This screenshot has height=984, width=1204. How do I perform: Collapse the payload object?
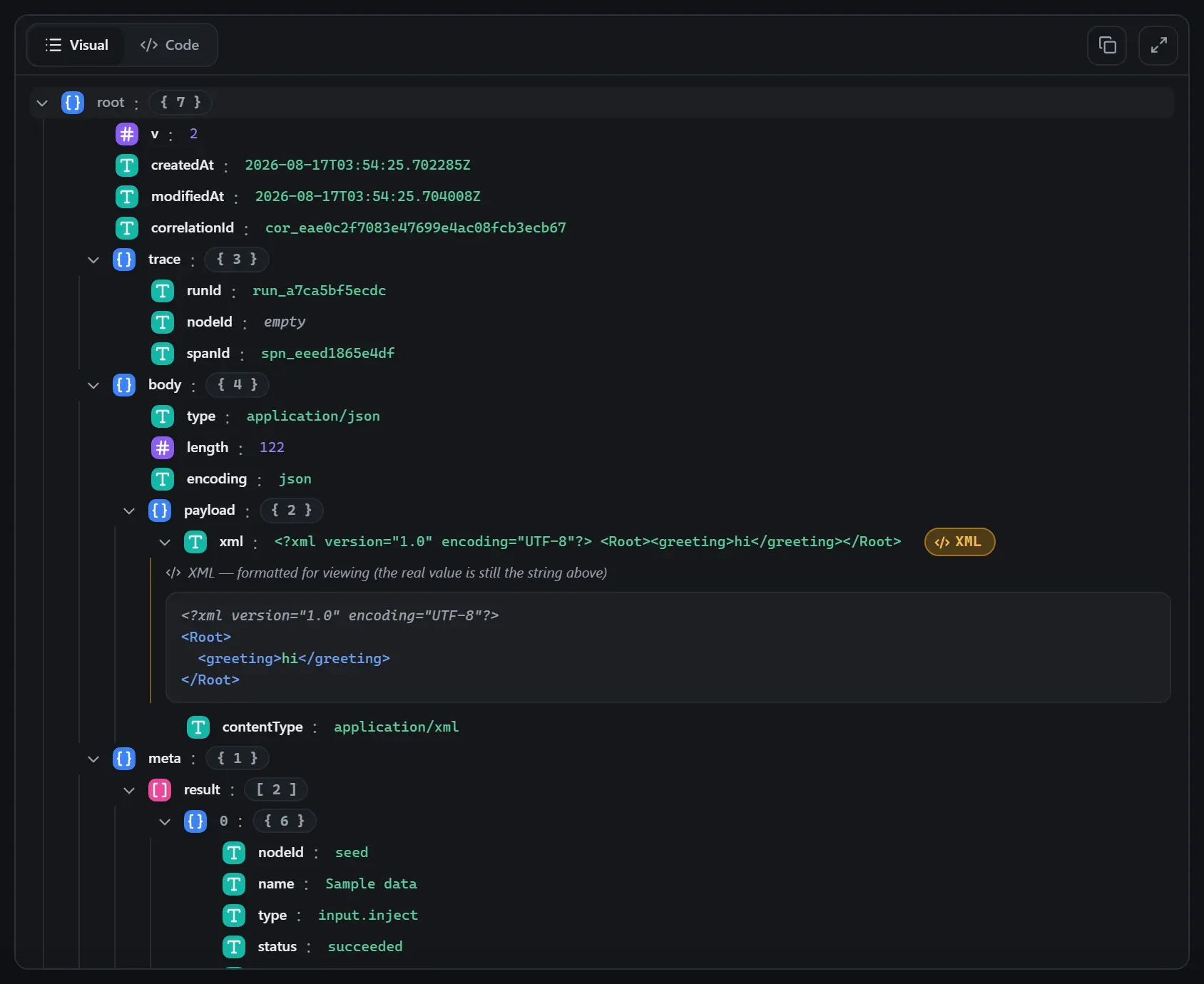tap(129, 511)
